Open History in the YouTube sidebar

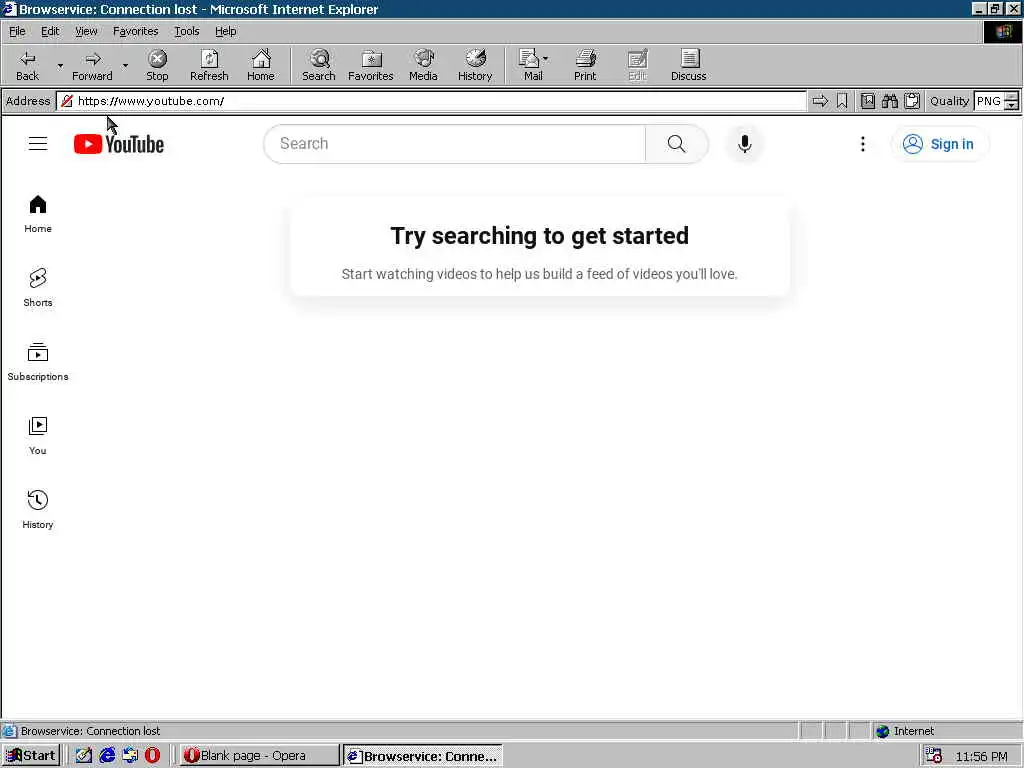coord(38,509)
